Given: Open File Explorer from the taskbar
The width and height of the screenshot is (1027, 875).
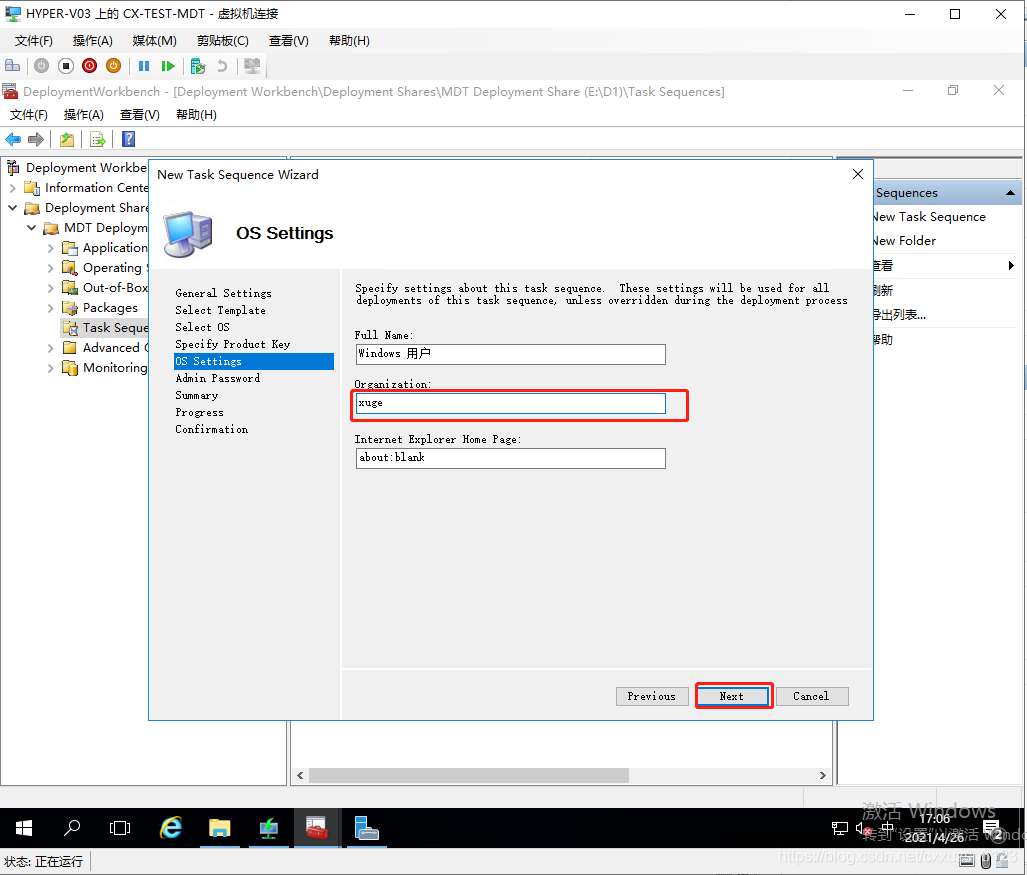Looking at the screenshot, I should (219, 828).
